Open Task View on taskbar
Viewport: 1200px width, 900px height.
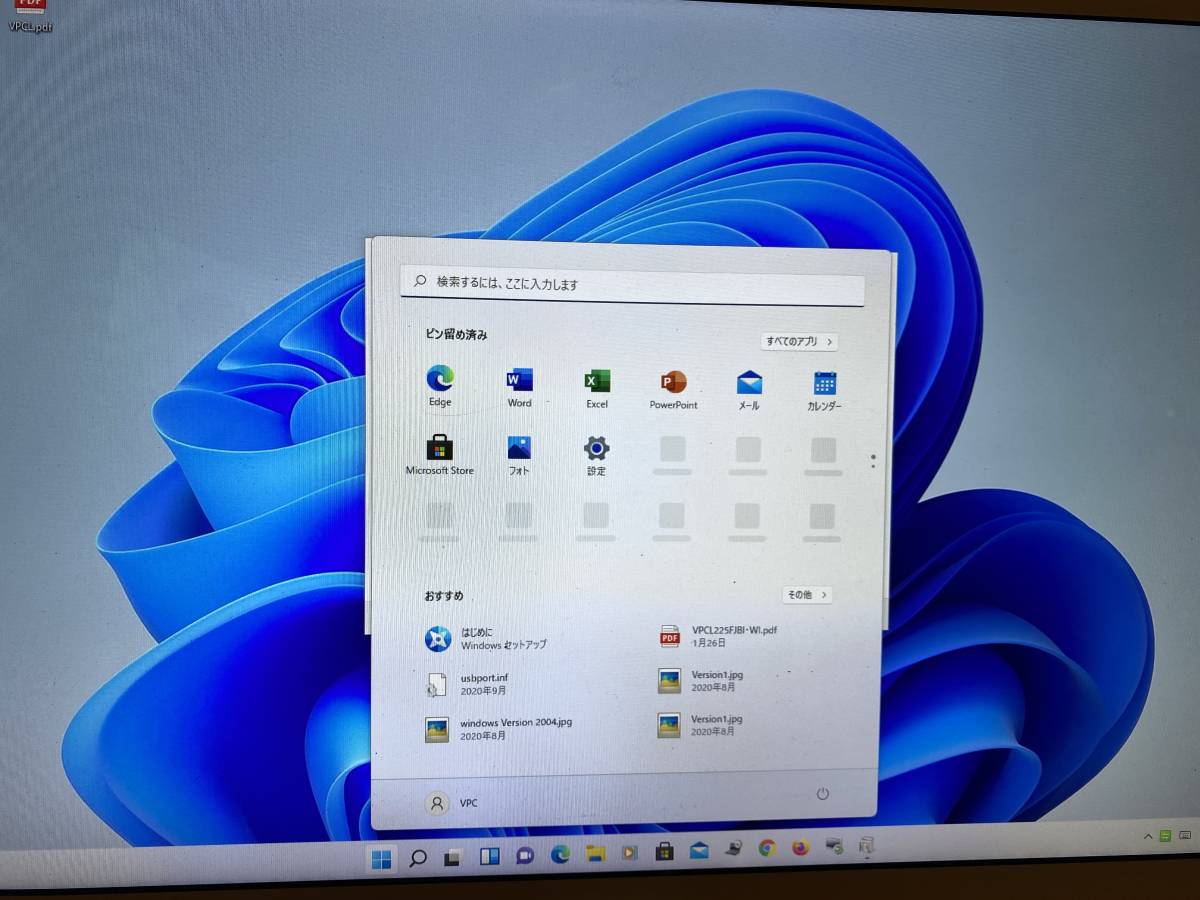coord(452,857)
